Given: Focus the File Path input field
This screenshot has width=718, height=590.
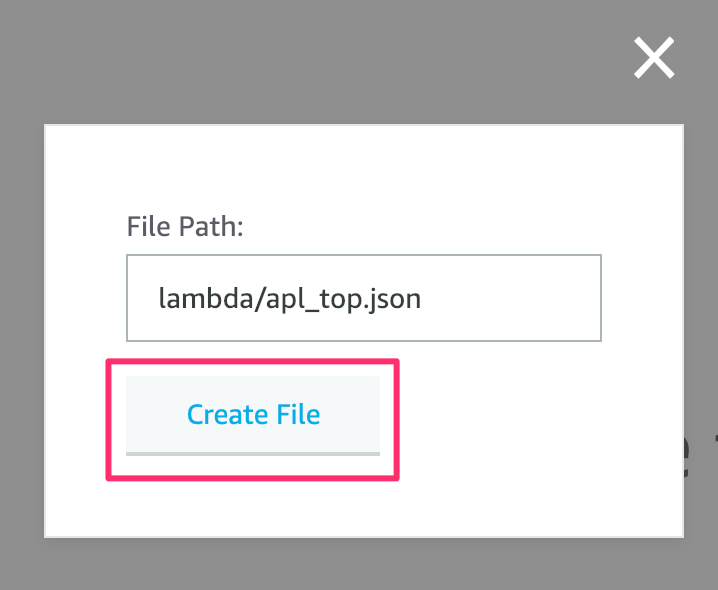Looking at the screenshot, I should 364,298.
